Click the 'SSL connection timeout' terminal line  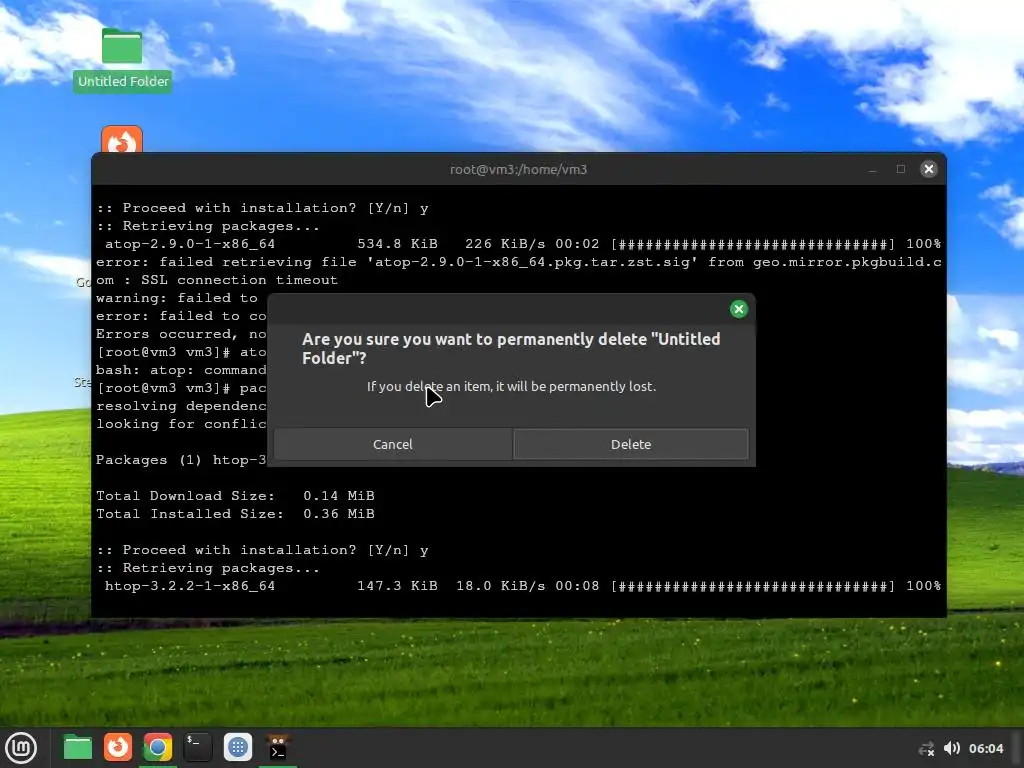pos(217,280)
